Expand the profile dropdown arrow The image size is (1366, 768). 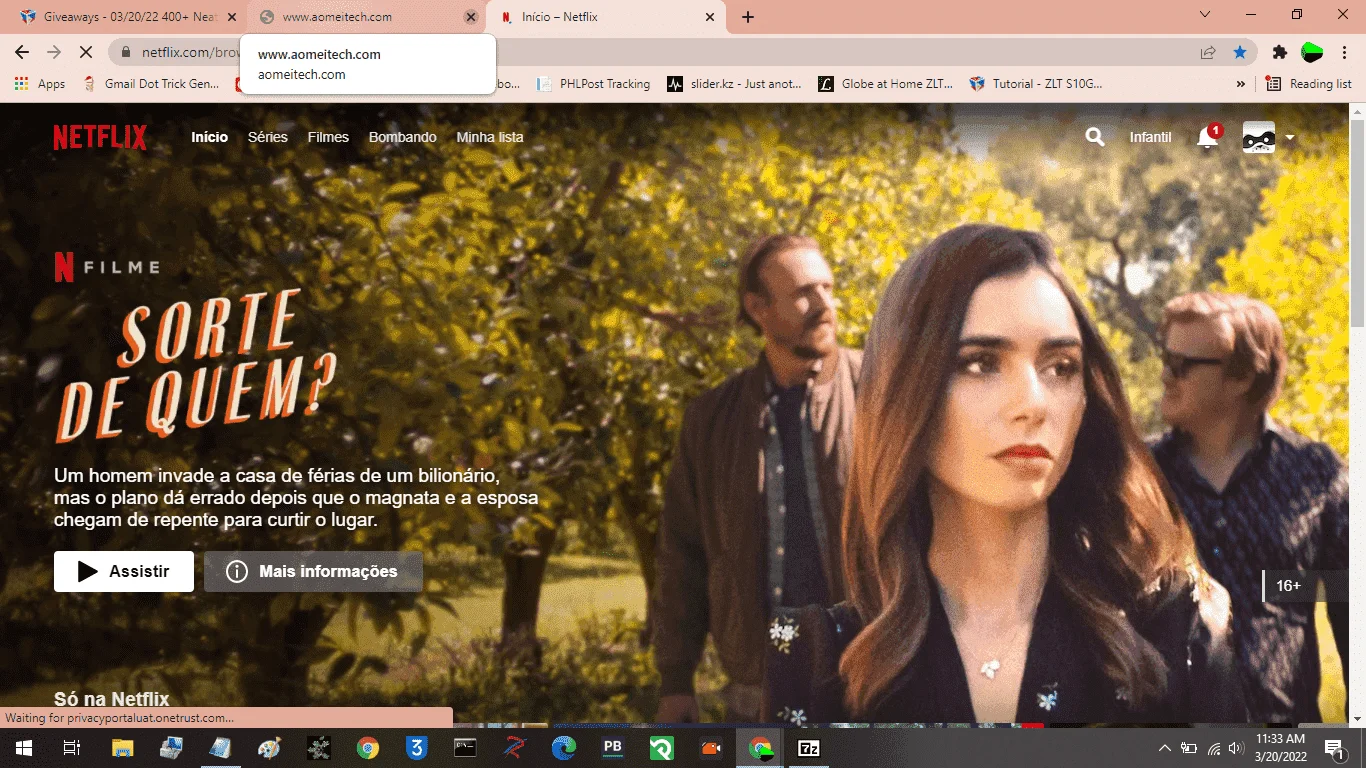click(x=1290, y=138)
